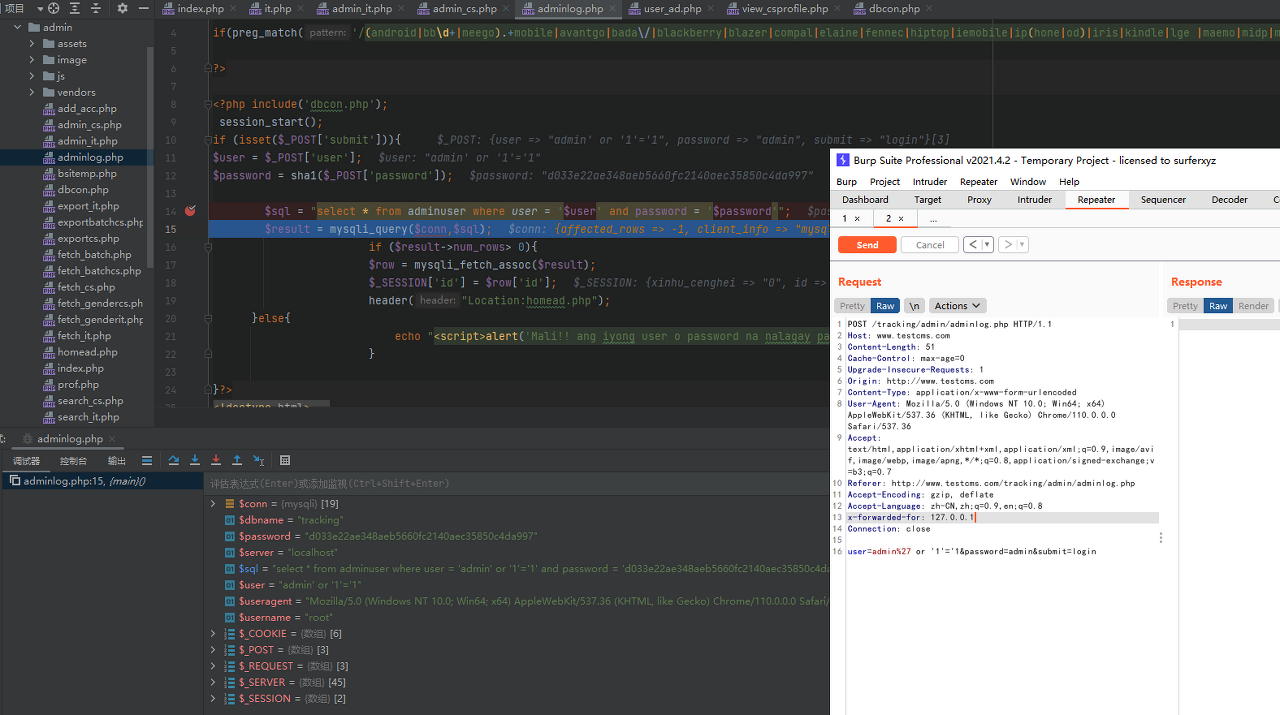Click the Evaluate Expression calculator icon
Image resolution: width=1280 pixels, height=715 pixels.
(285, 460)
